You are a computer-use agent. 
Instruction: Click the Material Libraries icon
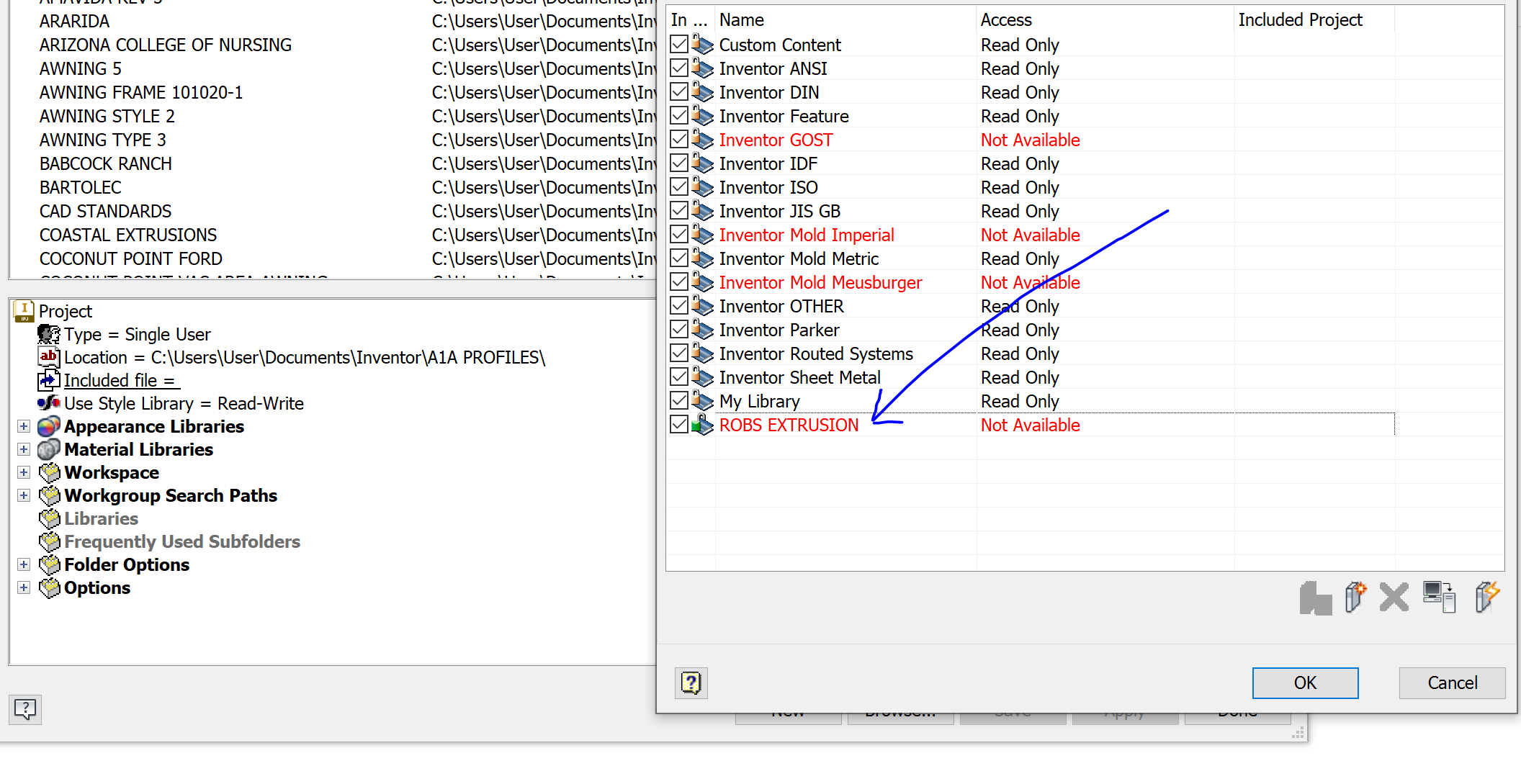point(48,449)
